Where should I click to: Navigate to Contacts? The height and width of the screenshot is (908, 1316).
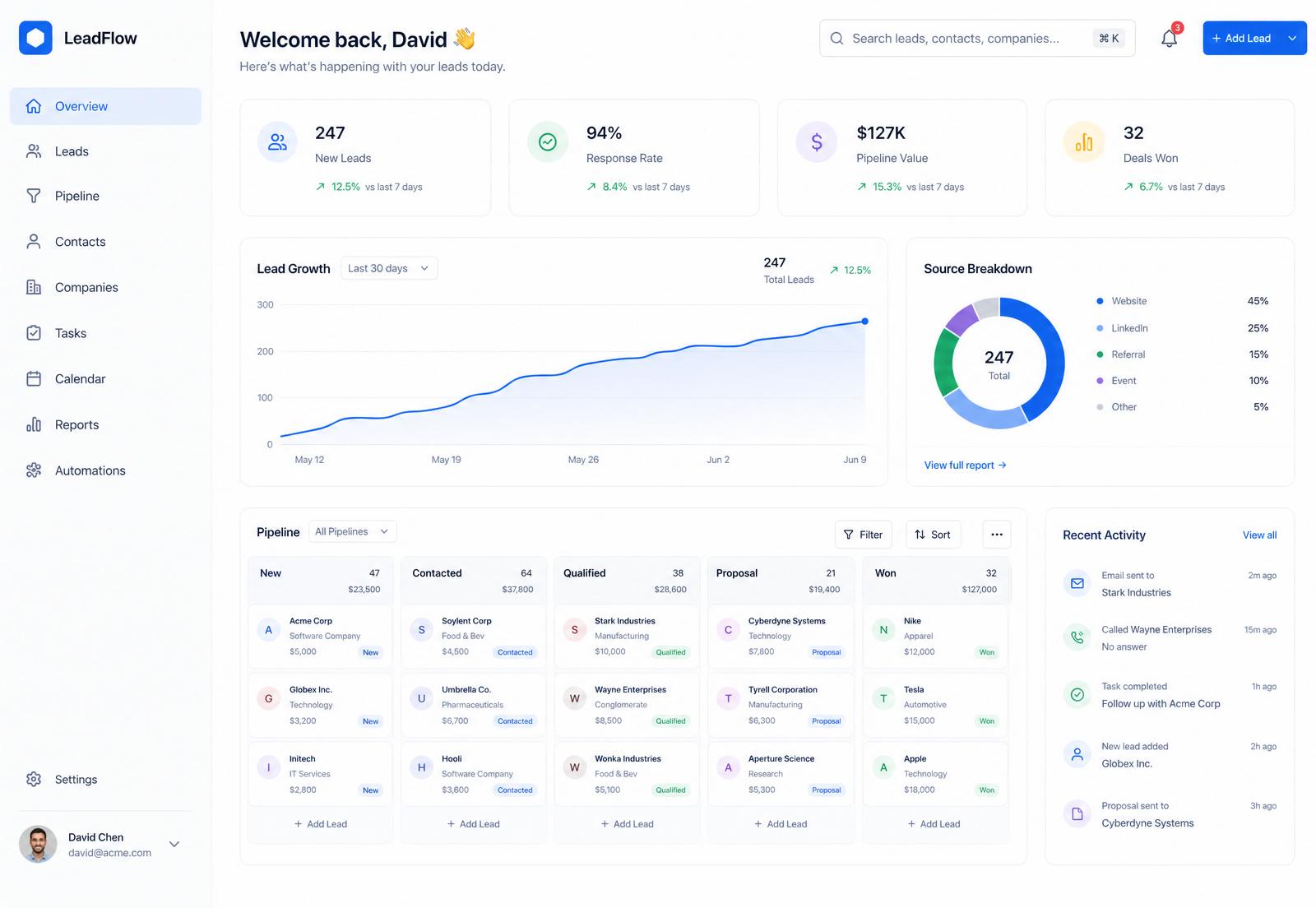pos(105,242)
